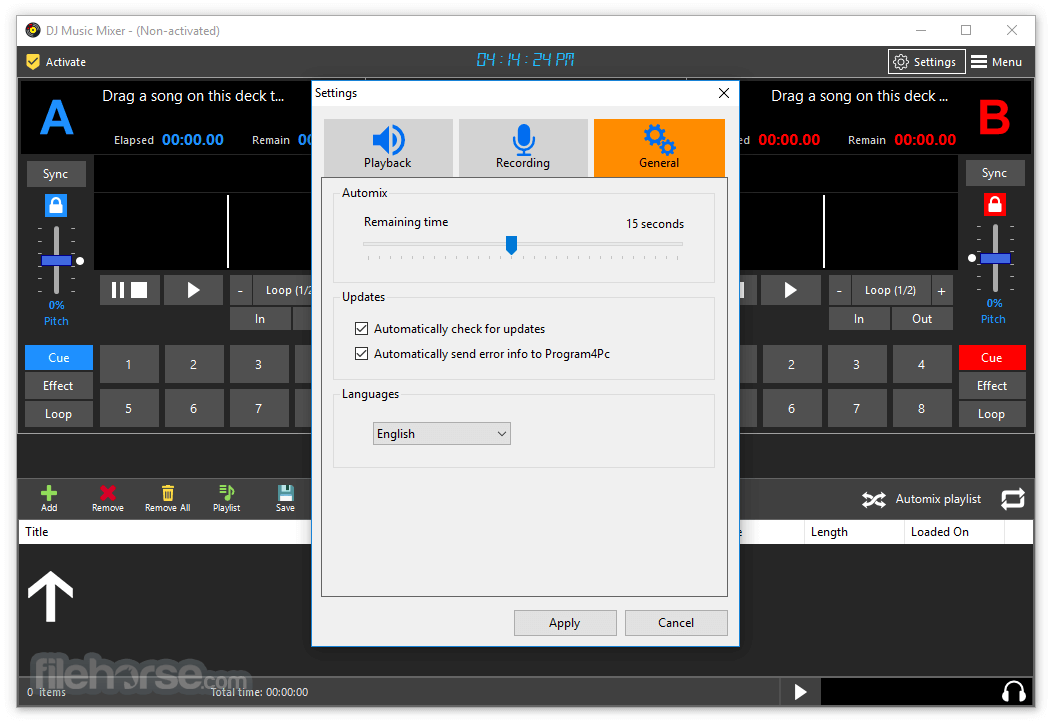This screenshot has width=1052, height=725.
Task: Toggle the shuffle icon beside Automix playlist
Action: [x=874, y=500]
